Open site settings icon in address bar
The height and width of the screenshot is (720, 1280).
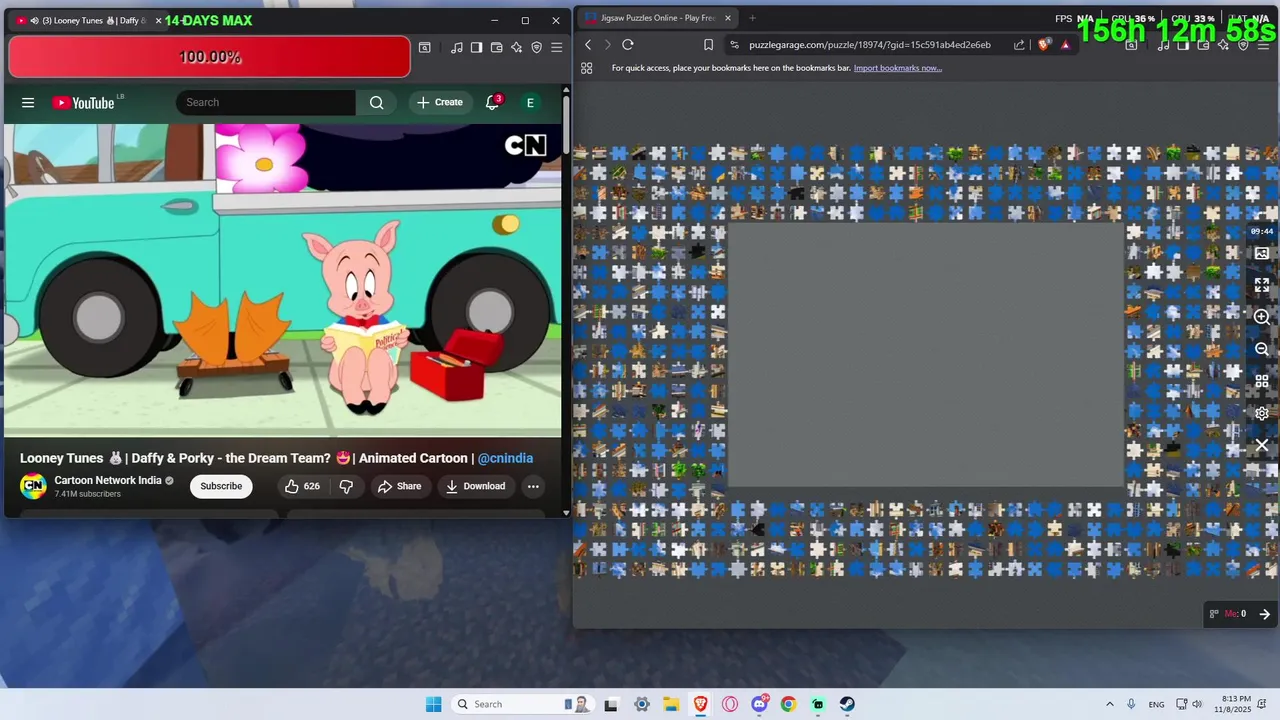pyautogui.click(x=735, y=44)
